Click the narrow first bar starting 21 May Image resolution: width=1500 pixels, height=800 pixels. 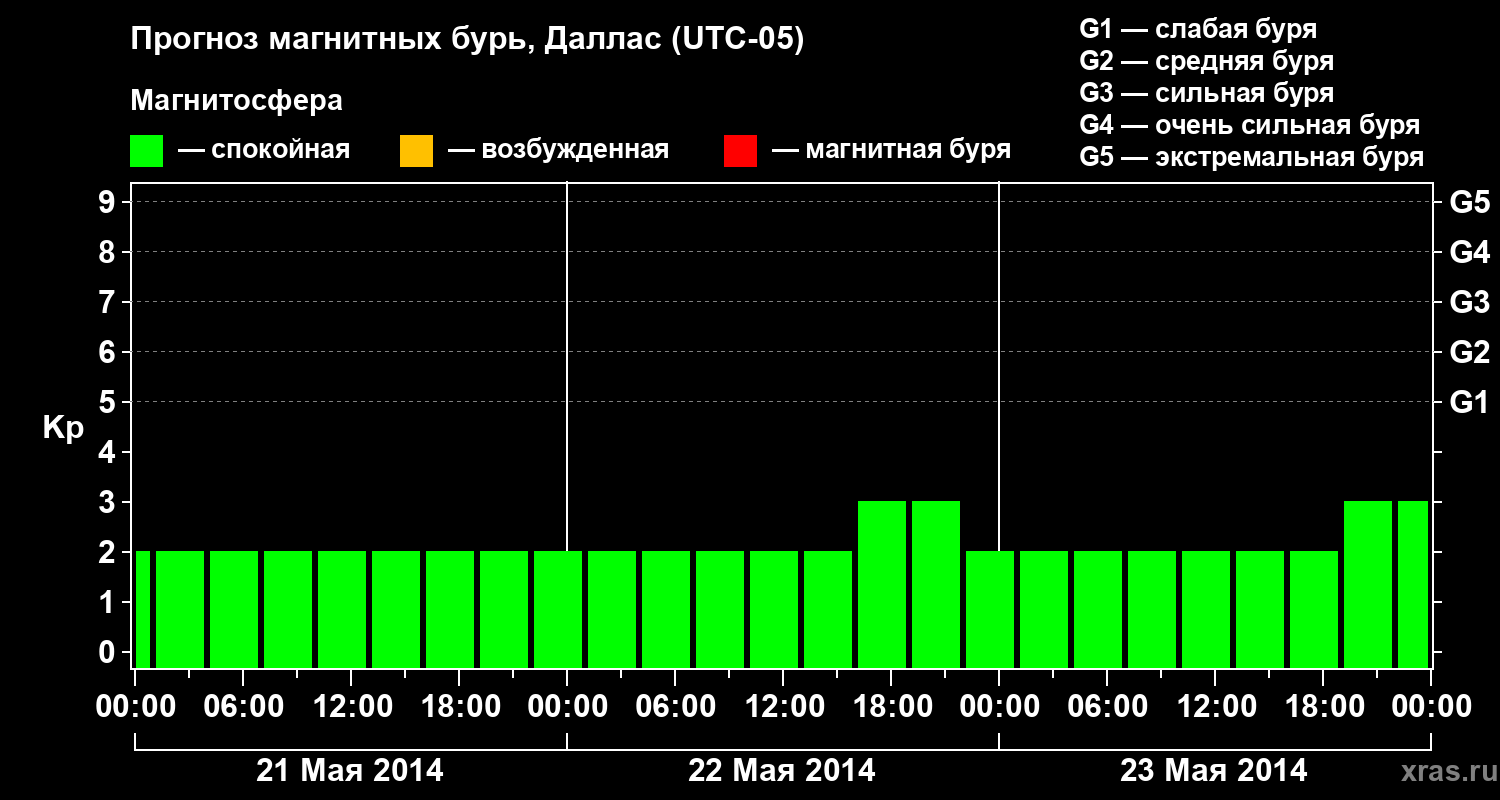click(x=142, y=609)
